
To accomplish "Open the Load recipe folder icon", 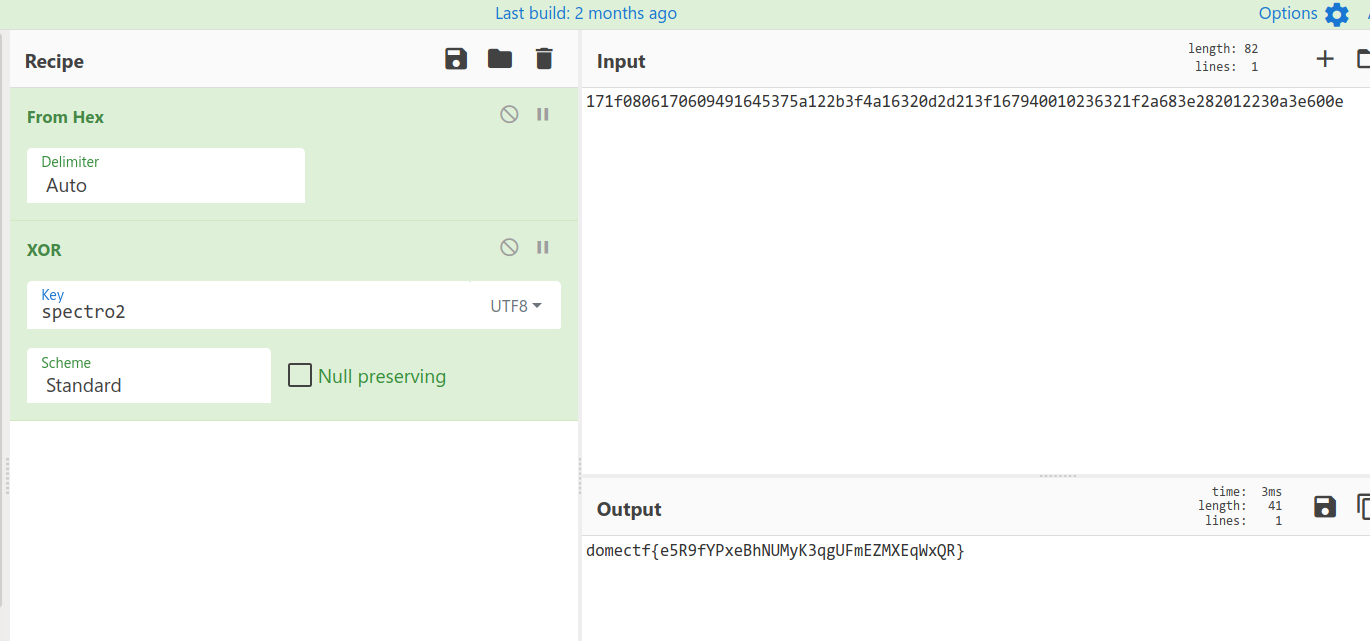I will click(x=500, y=59).
